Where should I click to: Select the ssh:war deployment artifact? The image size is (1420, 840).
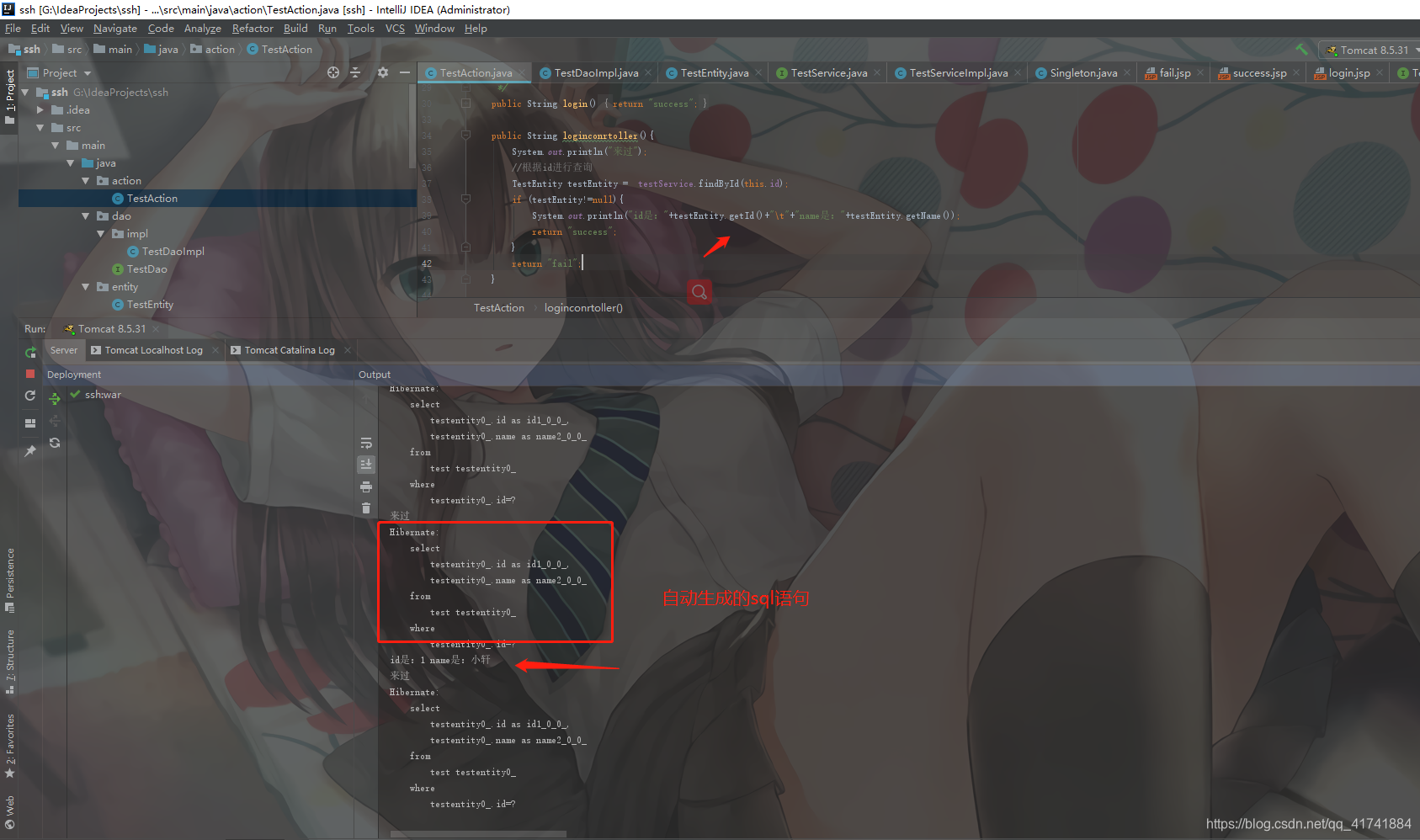coord(103,395)
